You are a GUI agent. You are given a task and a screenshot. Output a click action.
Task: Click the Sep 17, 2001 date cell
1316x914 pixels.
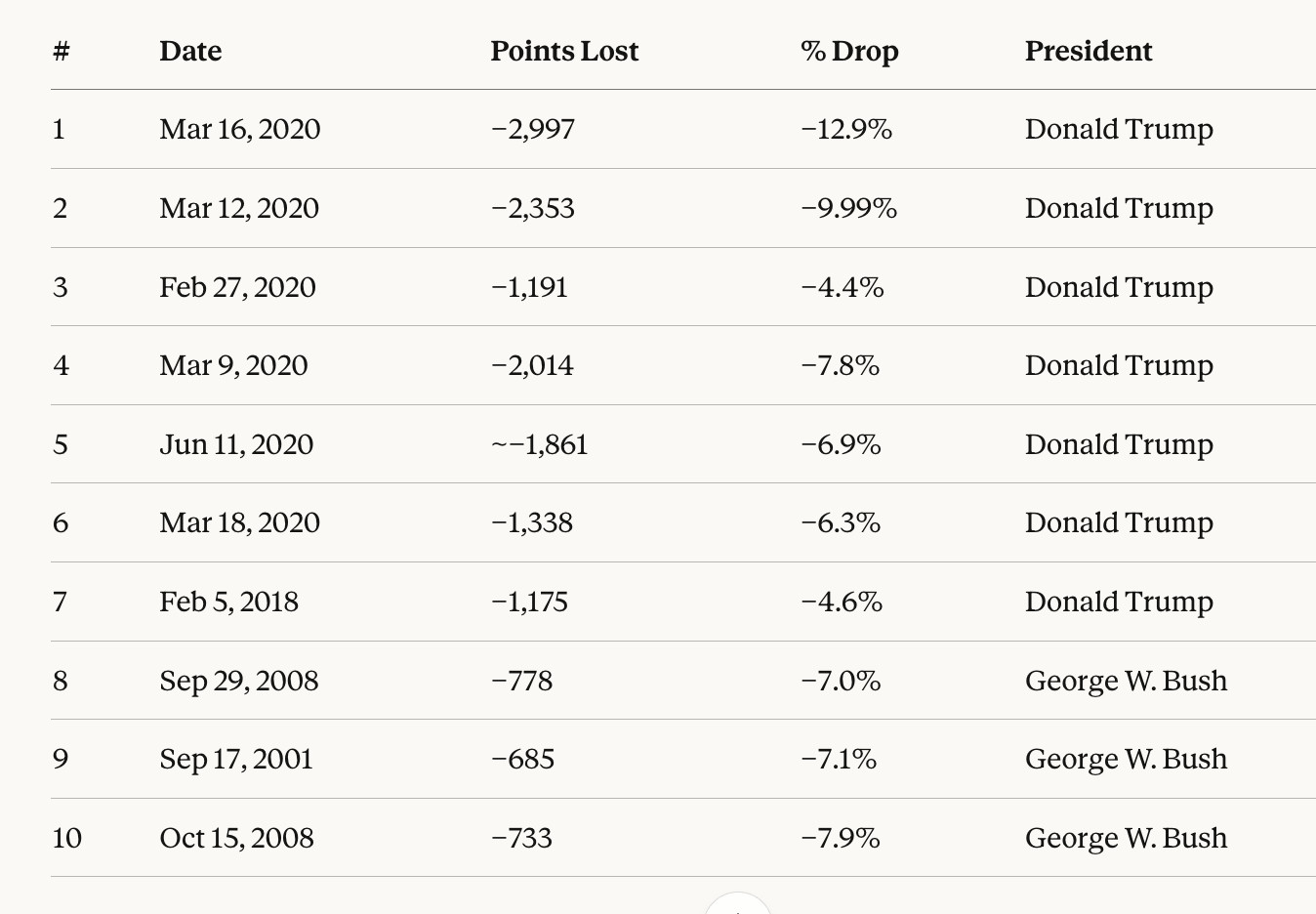click(x=236, y=759)
